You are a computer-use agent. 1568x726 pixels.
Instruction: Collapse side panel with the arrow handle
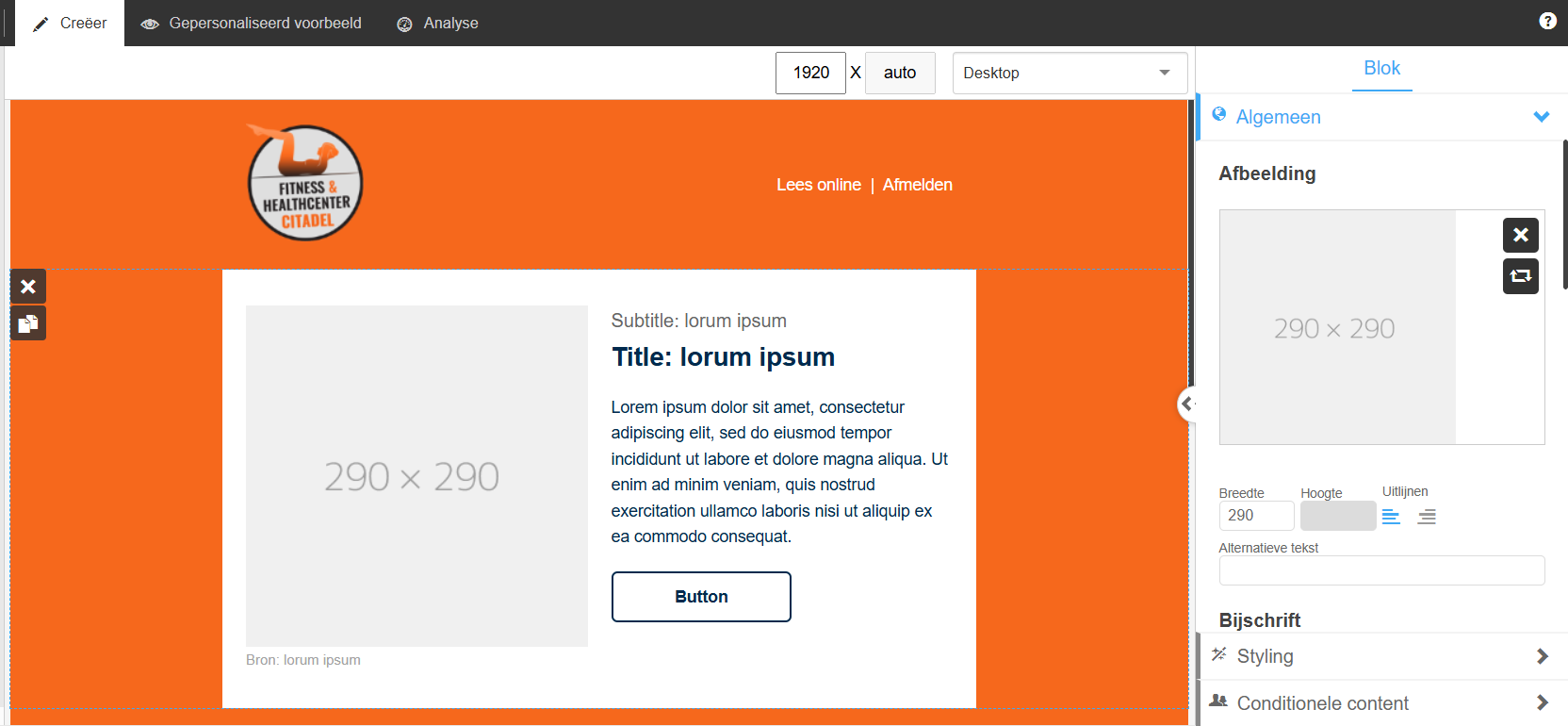(x=1186, y=404)
